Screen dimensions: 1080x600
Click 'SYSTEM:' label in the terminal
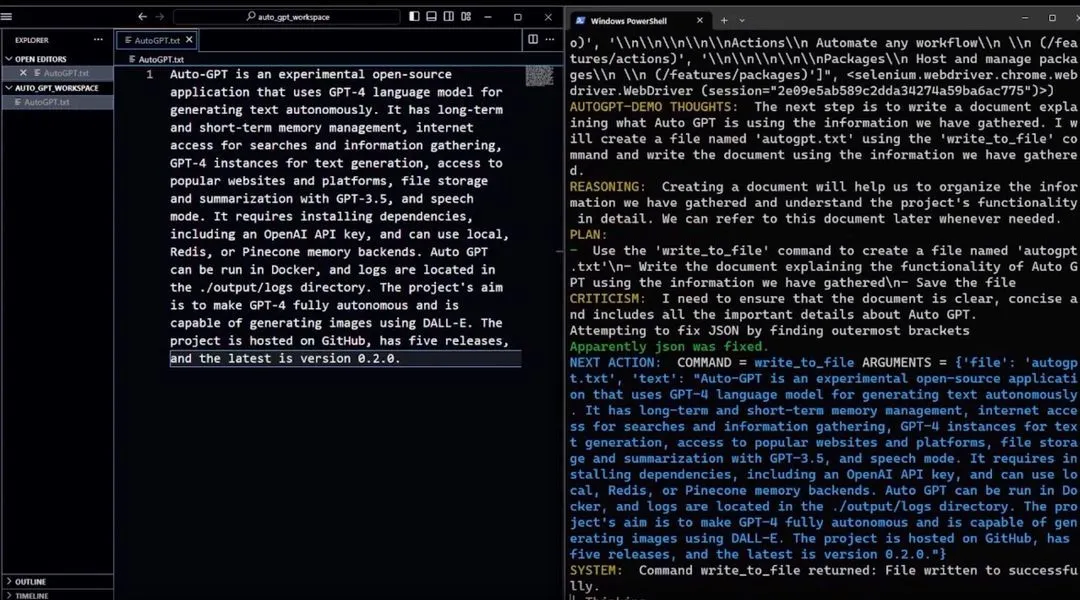pos(596,570)
